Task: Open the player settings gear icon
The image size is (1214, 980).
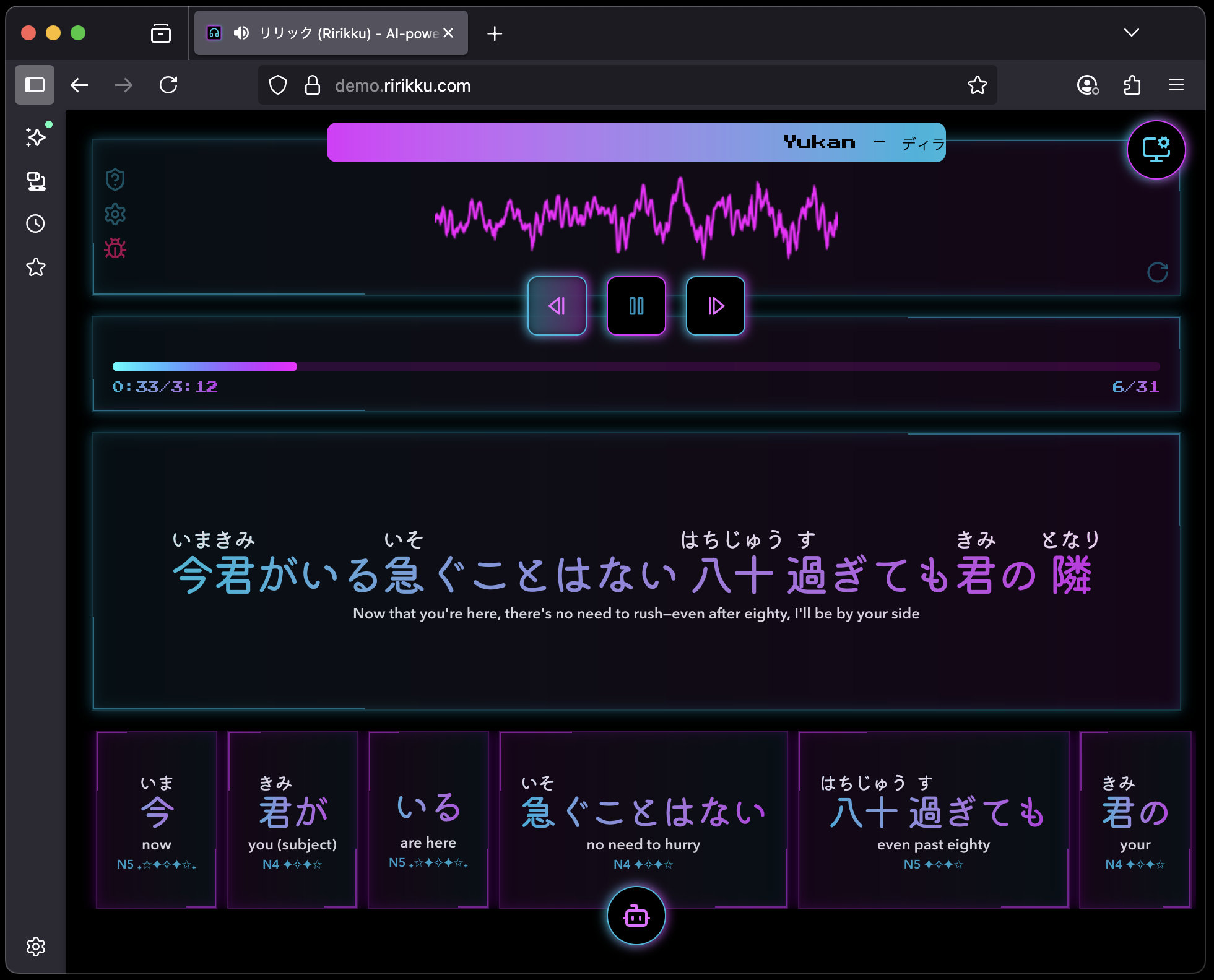Action: tap(115, 214)
